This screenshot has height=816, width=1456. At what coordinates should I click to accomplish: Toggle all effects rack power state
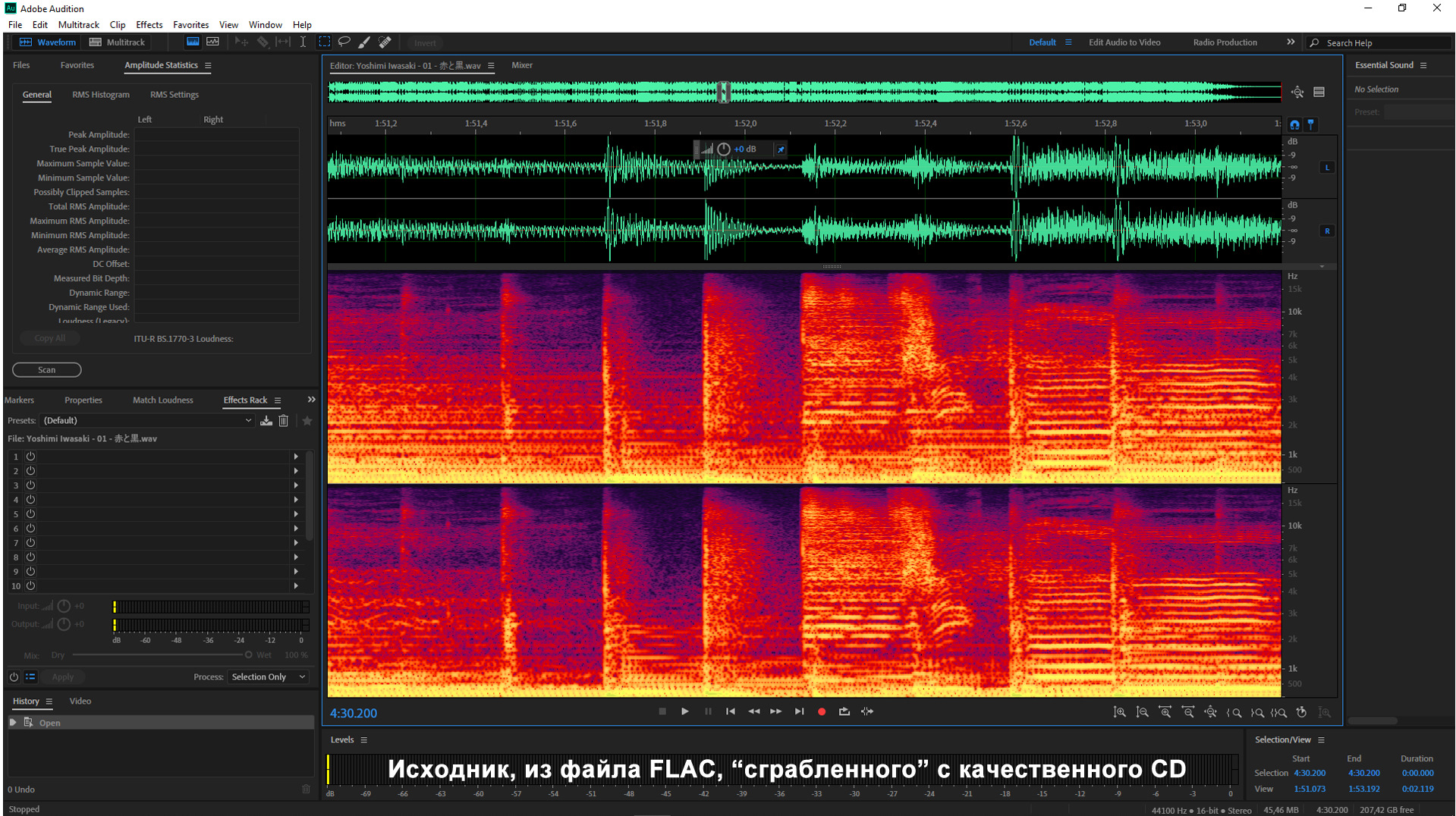click(x=14, y=677)
